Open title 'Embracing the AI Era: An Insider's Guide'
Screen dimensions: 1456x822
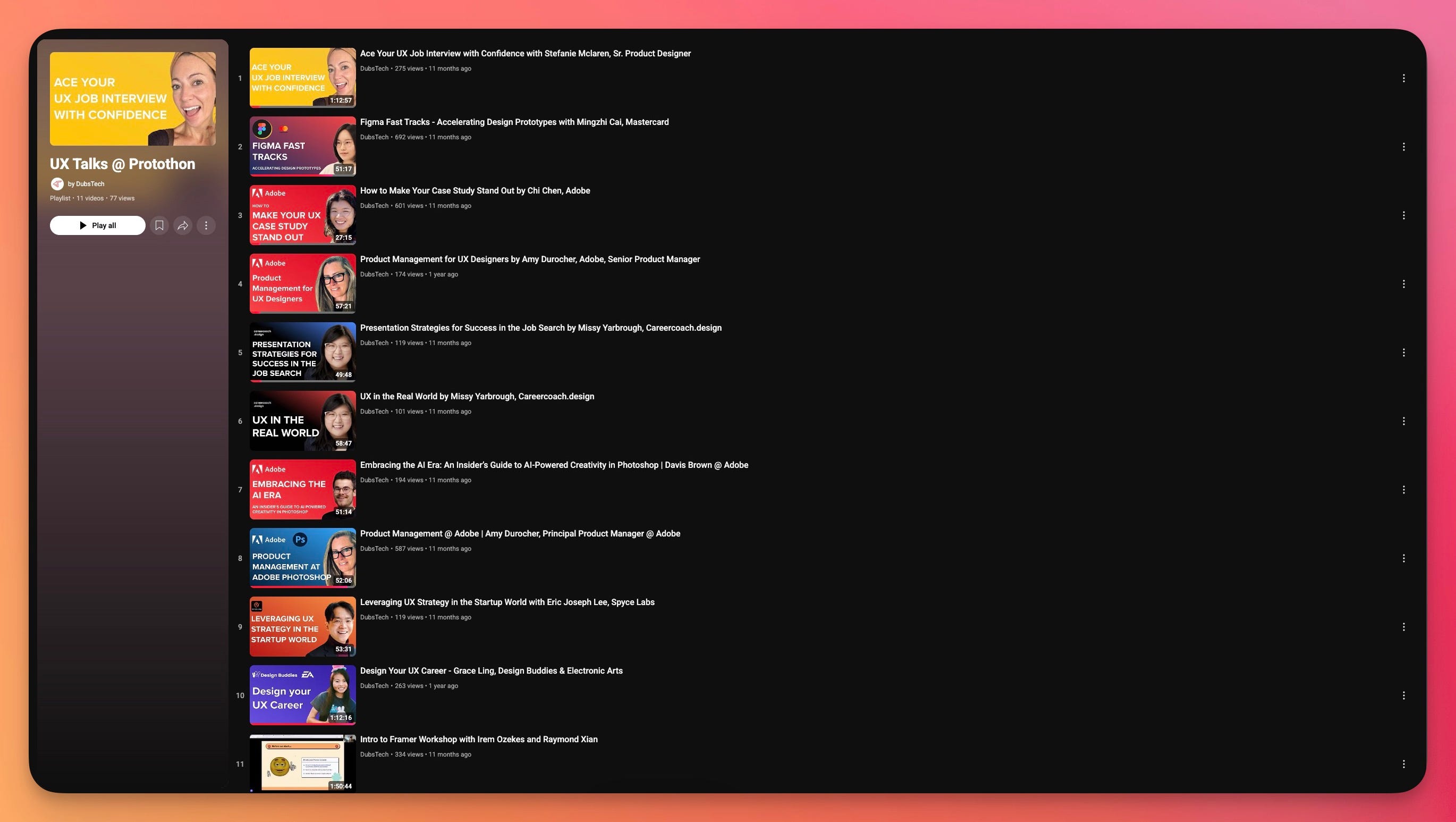(554, 465)
